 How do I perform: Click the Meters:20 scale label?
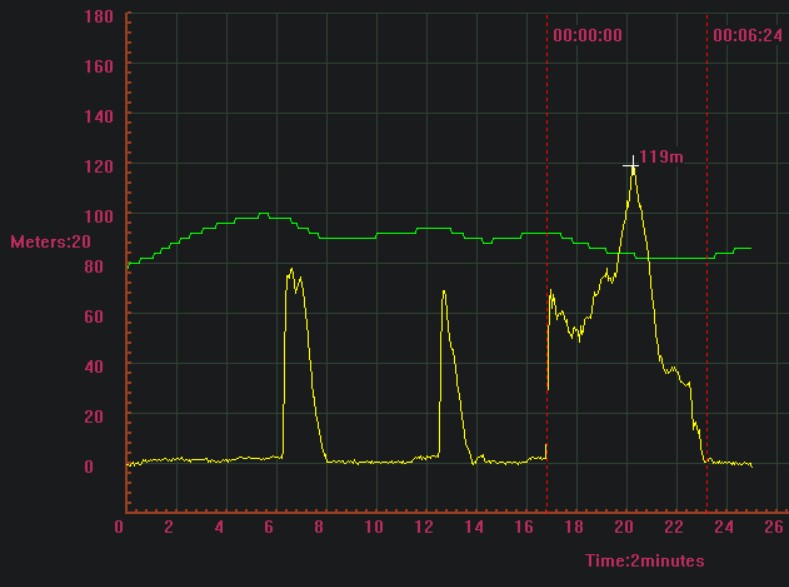[x=50, y=241]
